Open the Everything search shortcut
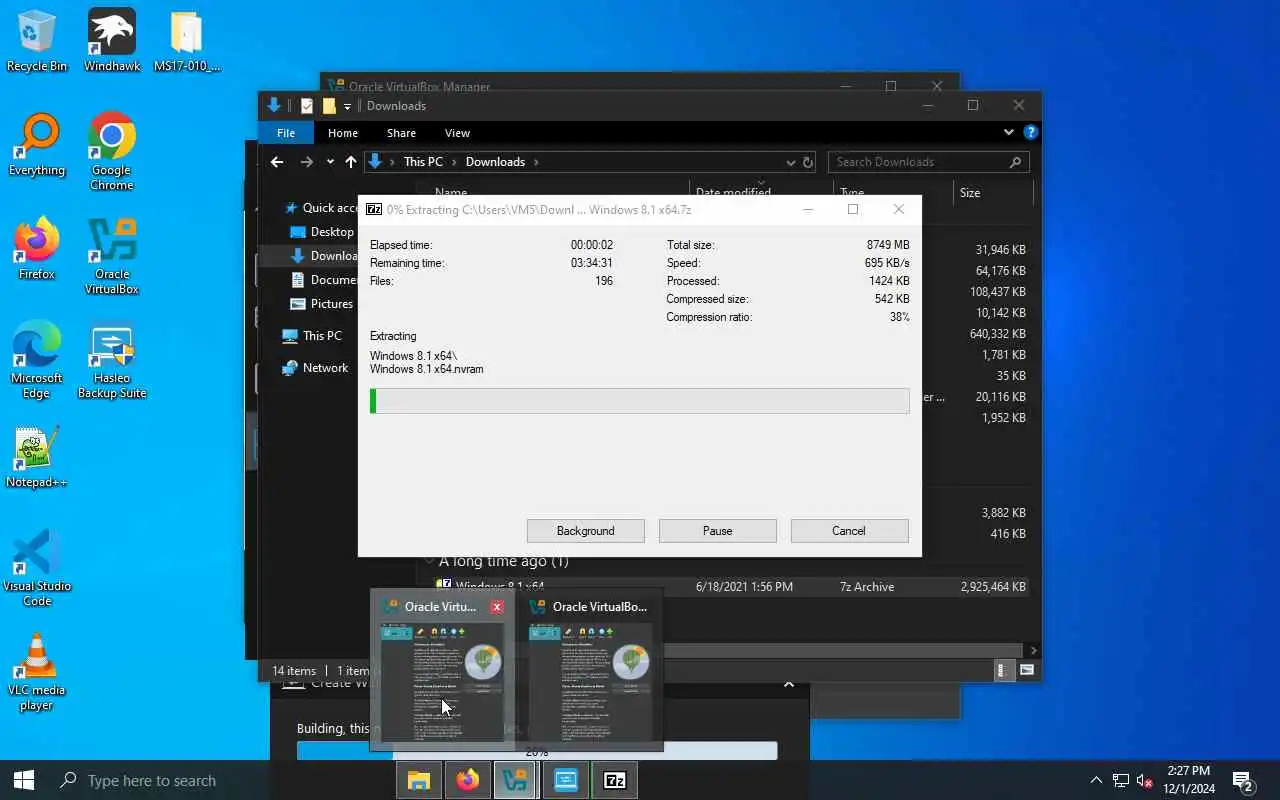 [37, 146]
